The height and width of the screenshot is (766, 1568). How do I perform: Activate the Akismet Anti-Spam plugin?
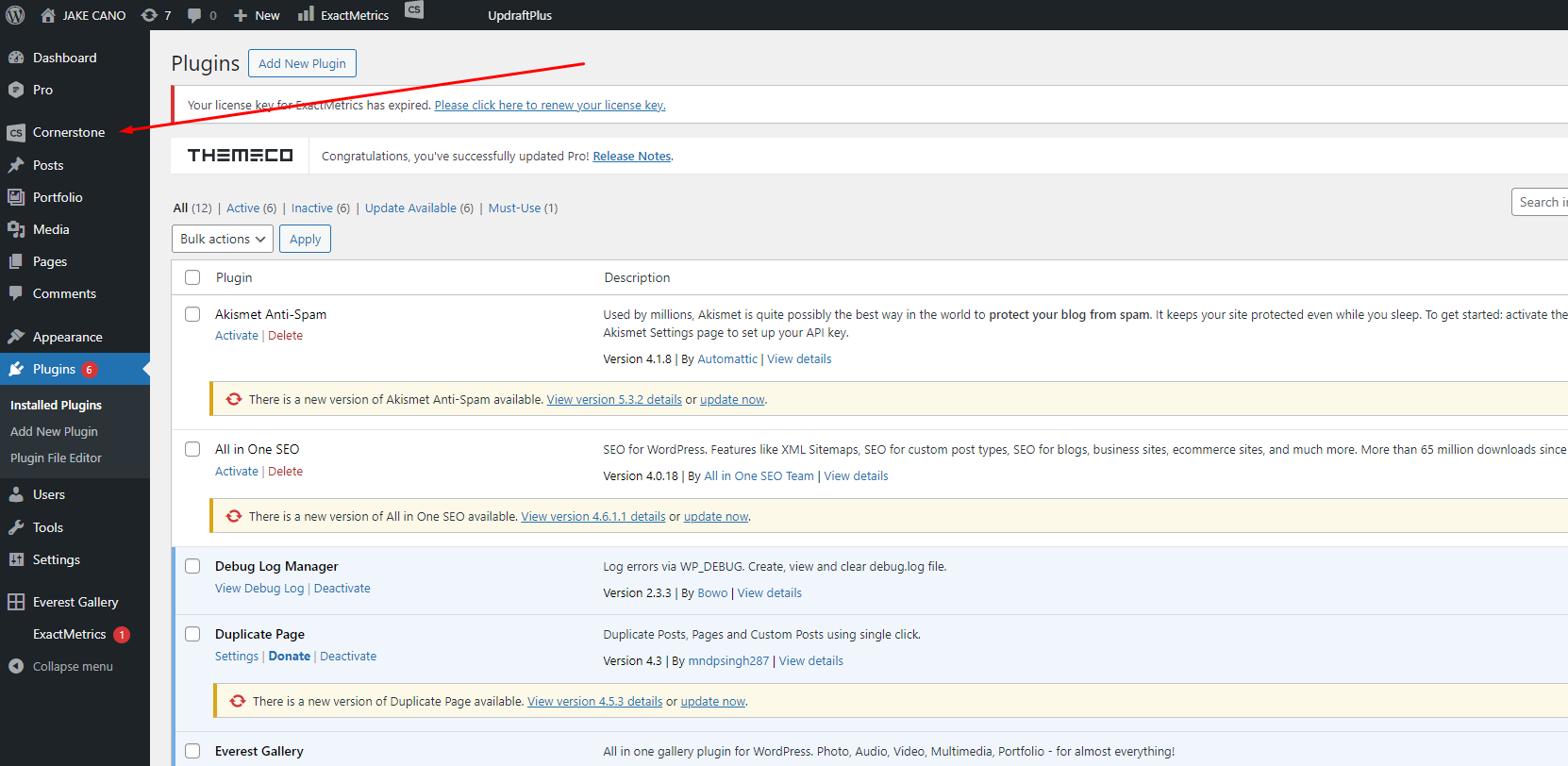pos(237,336)
